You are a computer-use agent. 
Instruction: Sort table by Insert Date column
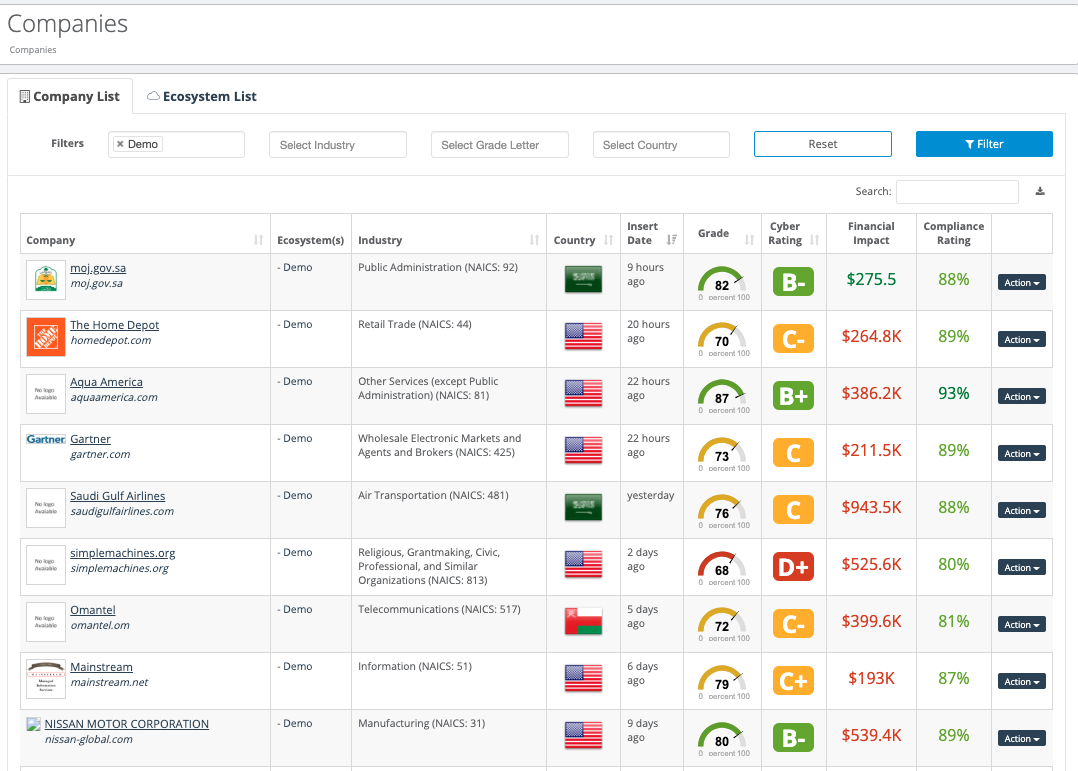[x=672, y=240]
